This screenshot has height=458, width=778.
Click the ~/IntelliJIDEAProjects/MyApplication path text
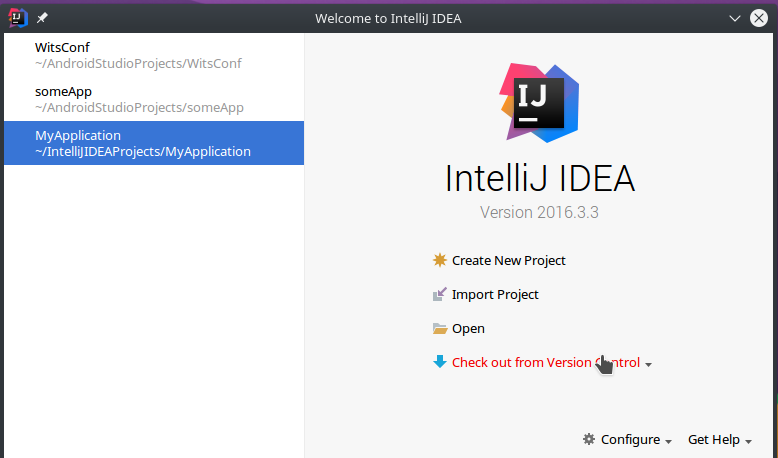point(143,151)
